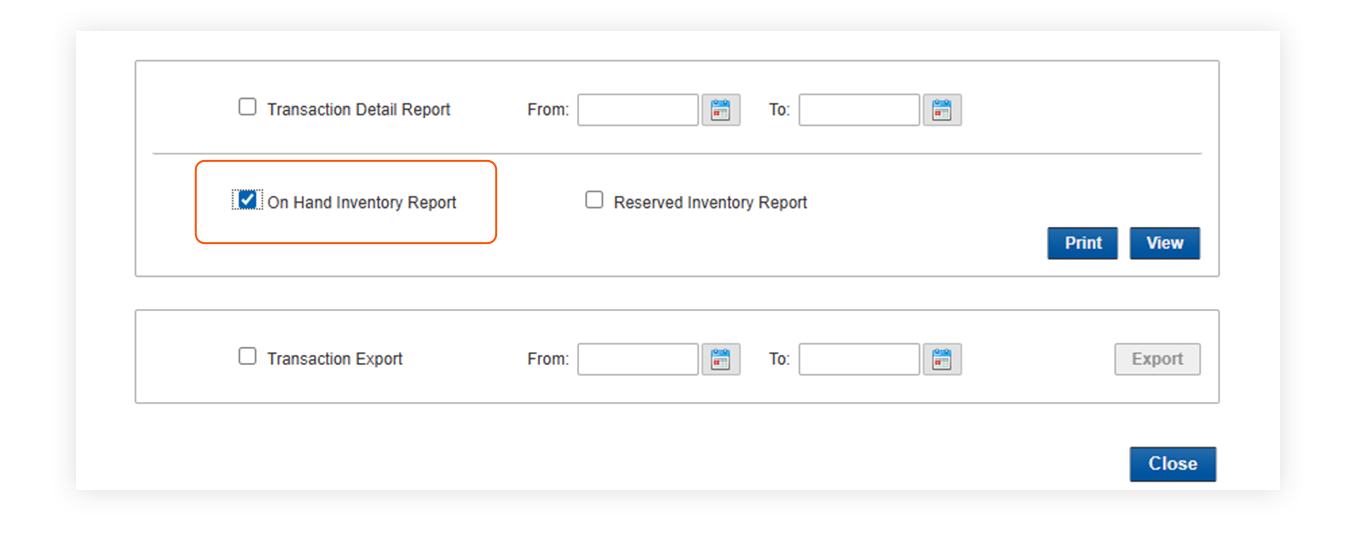Check the Transaction Export checkbox

247,356
